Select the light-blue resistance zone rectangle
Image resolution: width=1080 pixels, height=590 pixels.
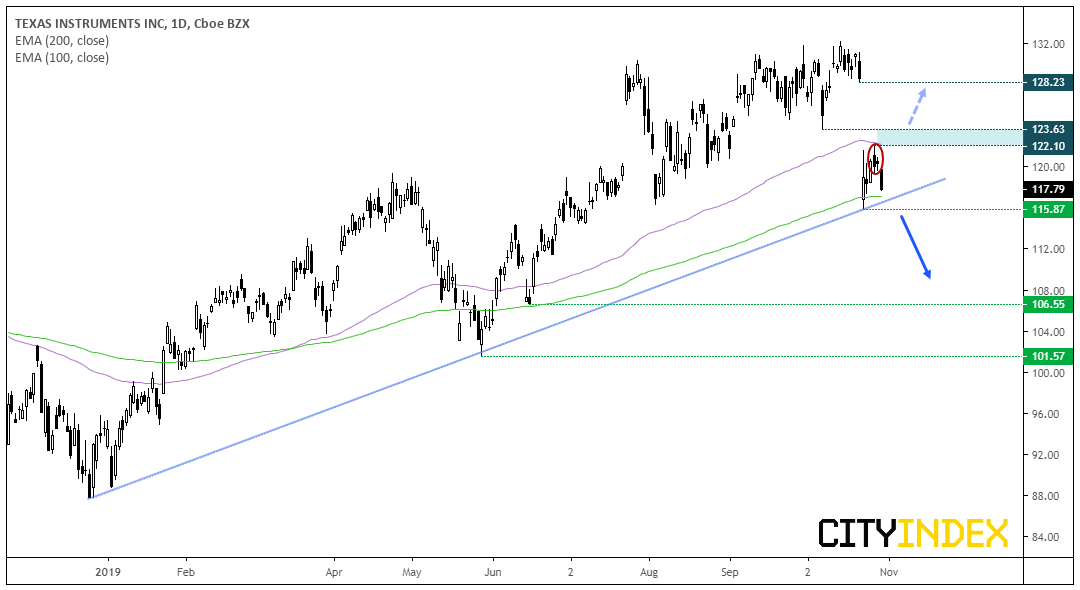pyautogui.click(x=949, y=137)
